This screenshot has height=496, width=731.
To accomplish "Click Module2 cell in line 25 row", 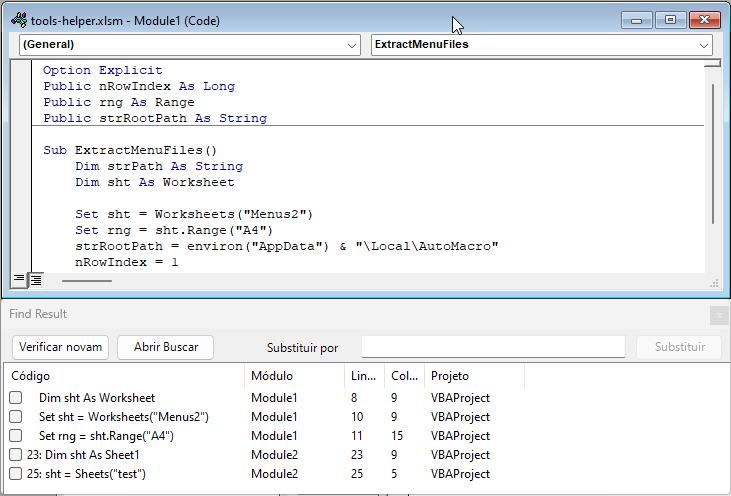I will coord(274,474).
